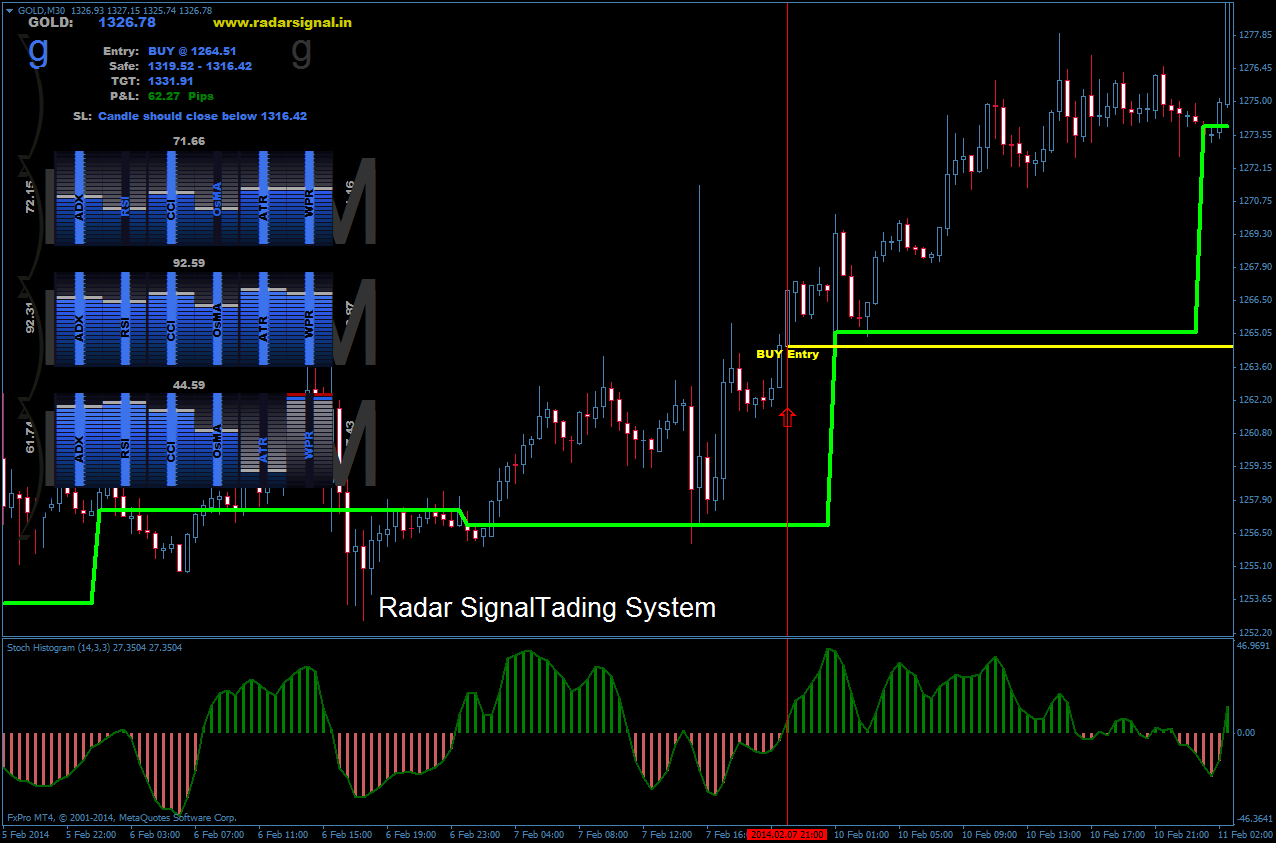
Task: Click the -46.3641 lower stochastic scale value
Action: coord(1254,819)
